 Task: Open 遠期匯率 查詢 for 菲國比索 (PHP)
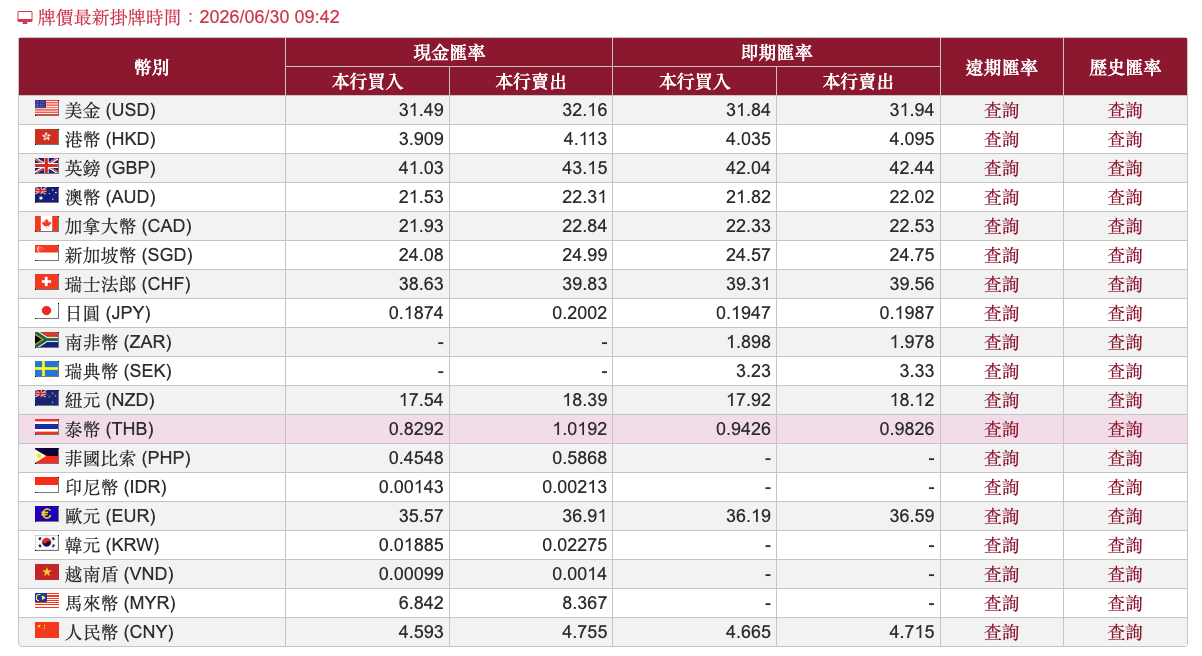click(x=1001, y=458)
